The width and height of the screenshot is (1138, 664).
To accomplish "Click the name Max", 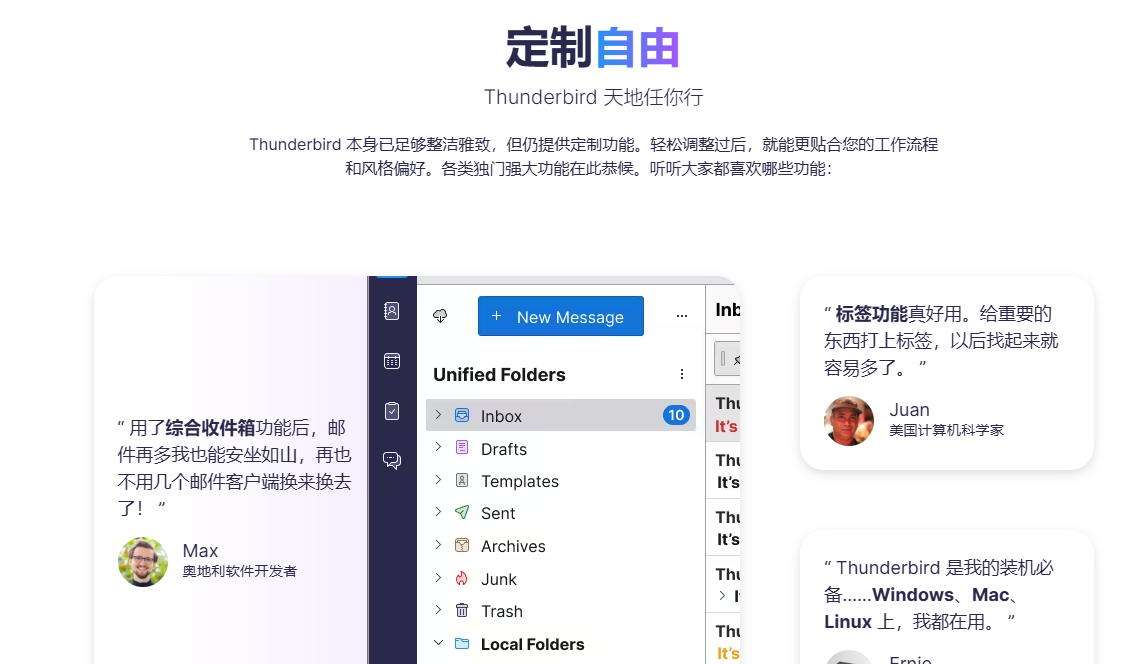I will 200,551.
